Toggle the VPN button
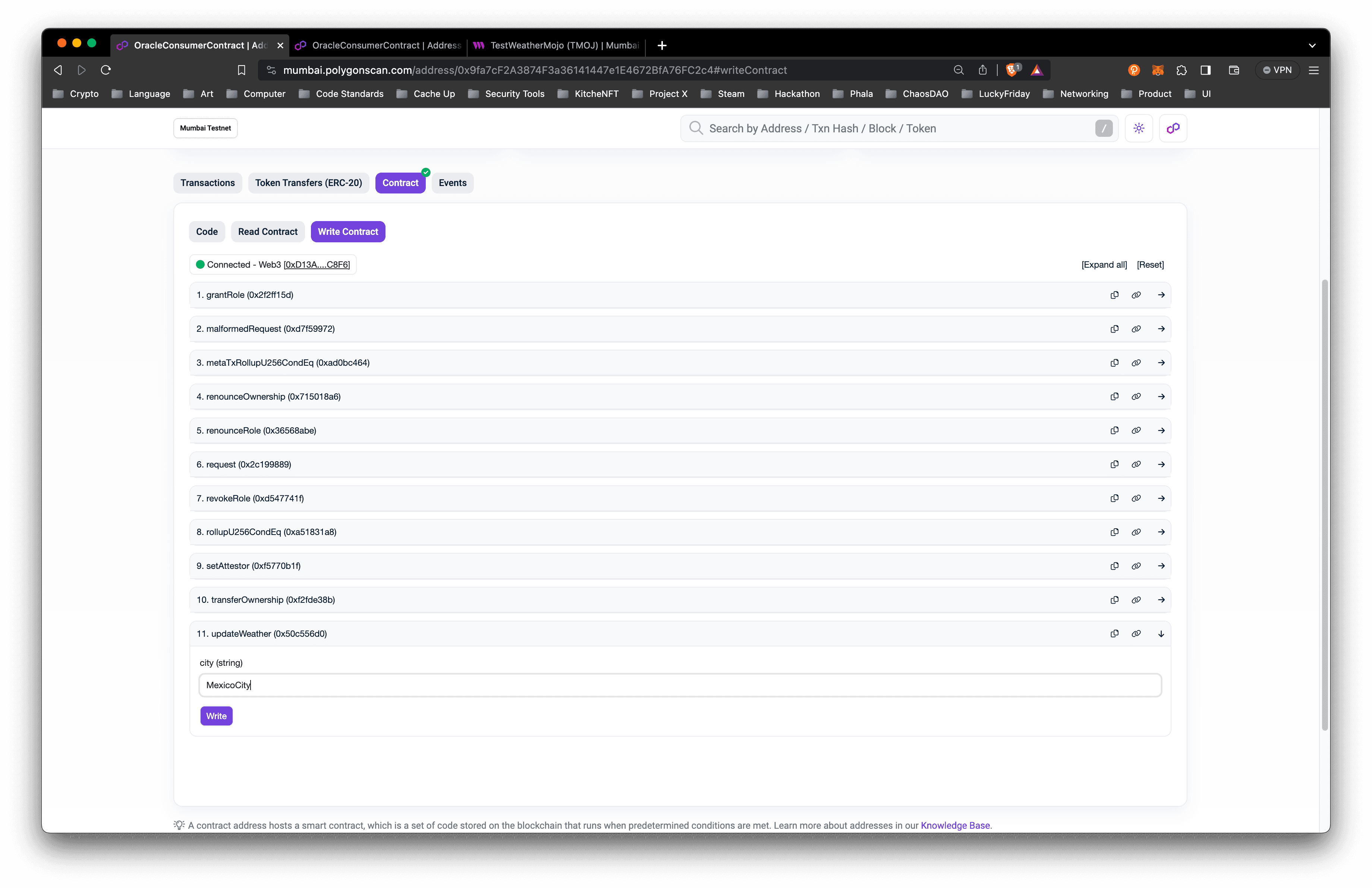This screenshot has width=1372, height=888. coord(1277,70)
